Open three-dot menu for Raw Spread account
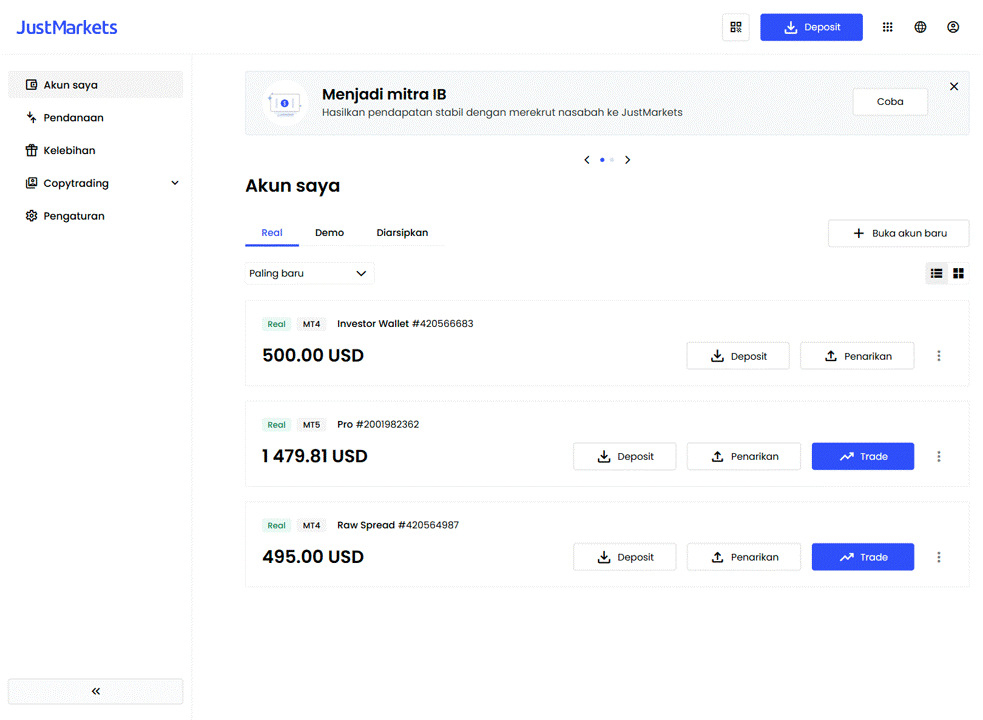The image size is (983, 720). pyautogui.click(x=938, y=557)
